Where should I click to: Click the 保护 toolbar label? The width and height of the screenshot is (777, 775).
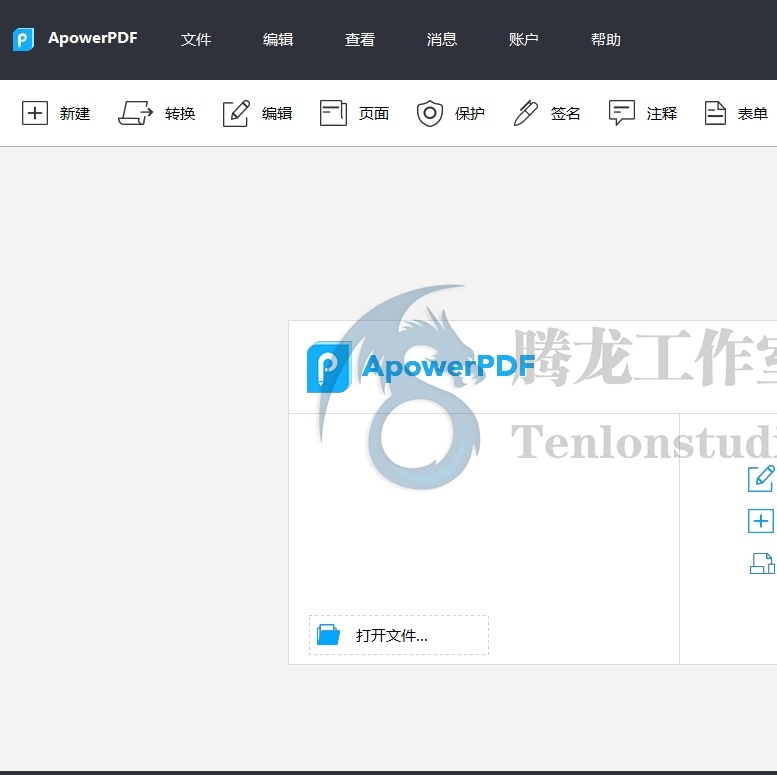470,113
